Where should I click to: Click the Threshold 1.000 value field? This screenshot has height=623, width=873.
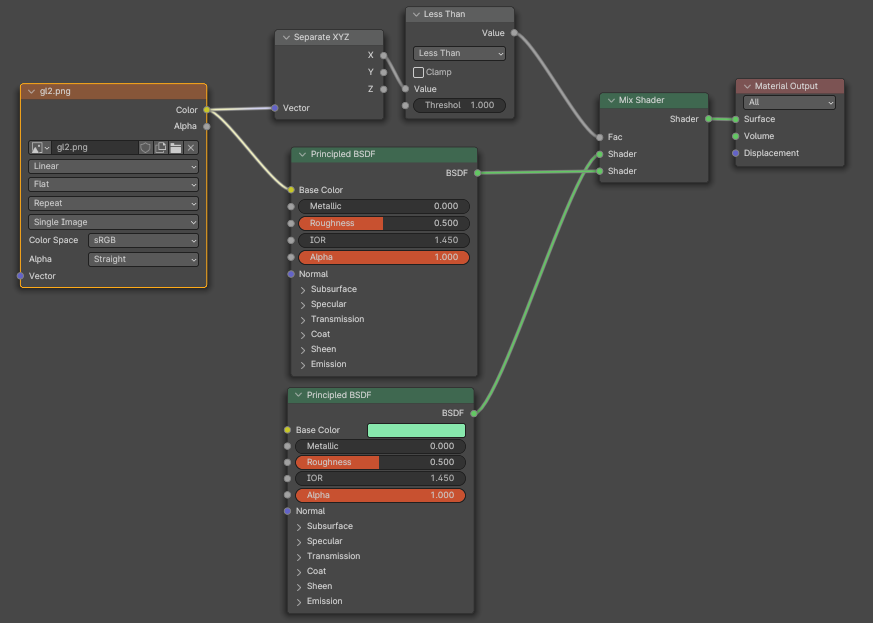coord(459,105)
